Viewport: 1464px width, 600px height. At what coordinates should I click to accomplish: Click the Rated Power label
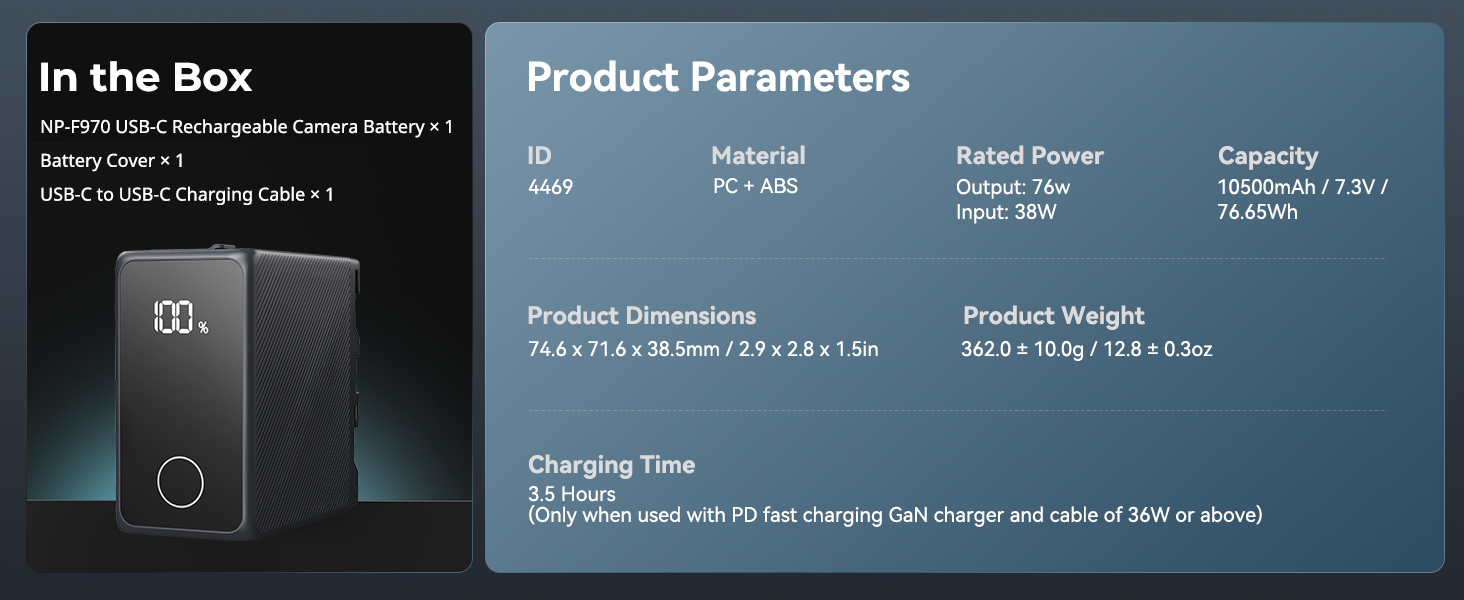tap(1029, 156)
